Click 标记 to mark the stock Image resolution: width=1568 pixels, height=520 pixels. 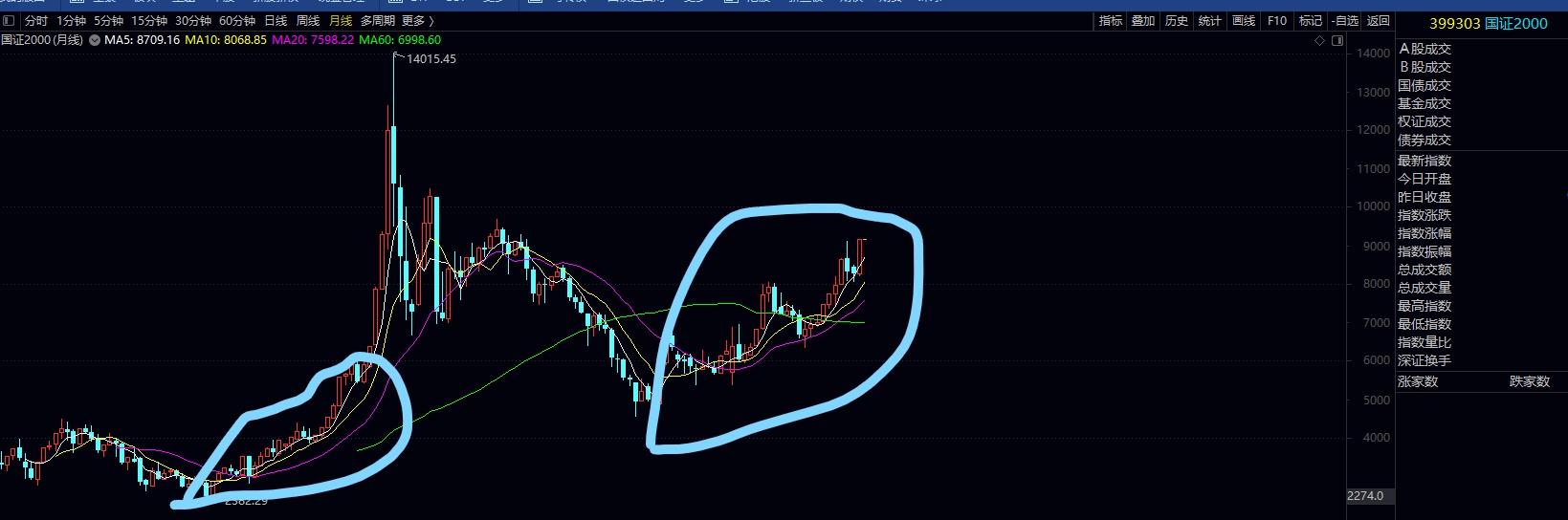point(1311,20)
